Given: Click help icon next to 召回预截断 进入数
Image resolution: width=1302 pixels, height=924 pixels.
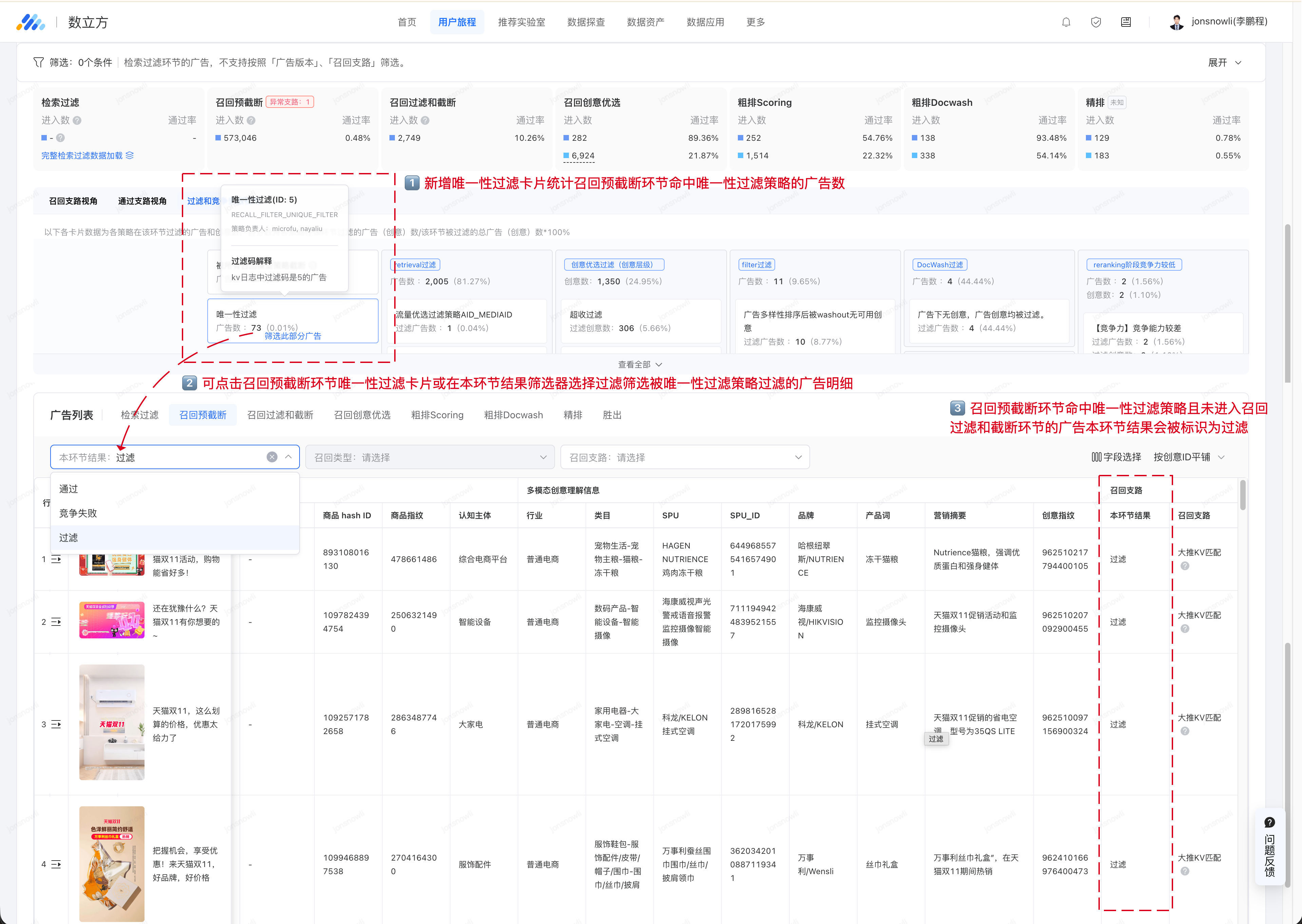Looking at the screenshot, I should click(x=251, y=121).
